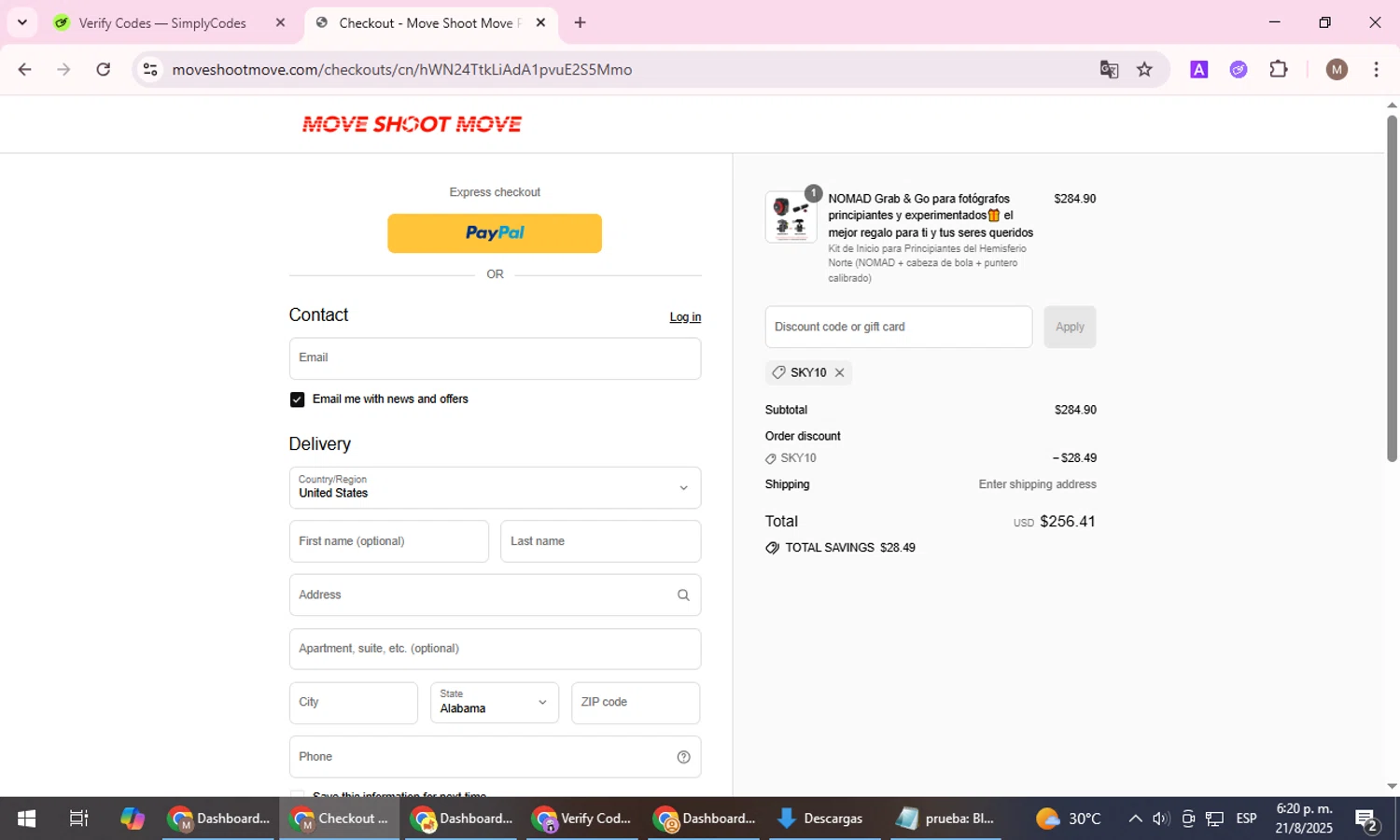The width and height of the screenshot is (1400, 840).
Task: Focus the Last name field
Action: [600, 541]
